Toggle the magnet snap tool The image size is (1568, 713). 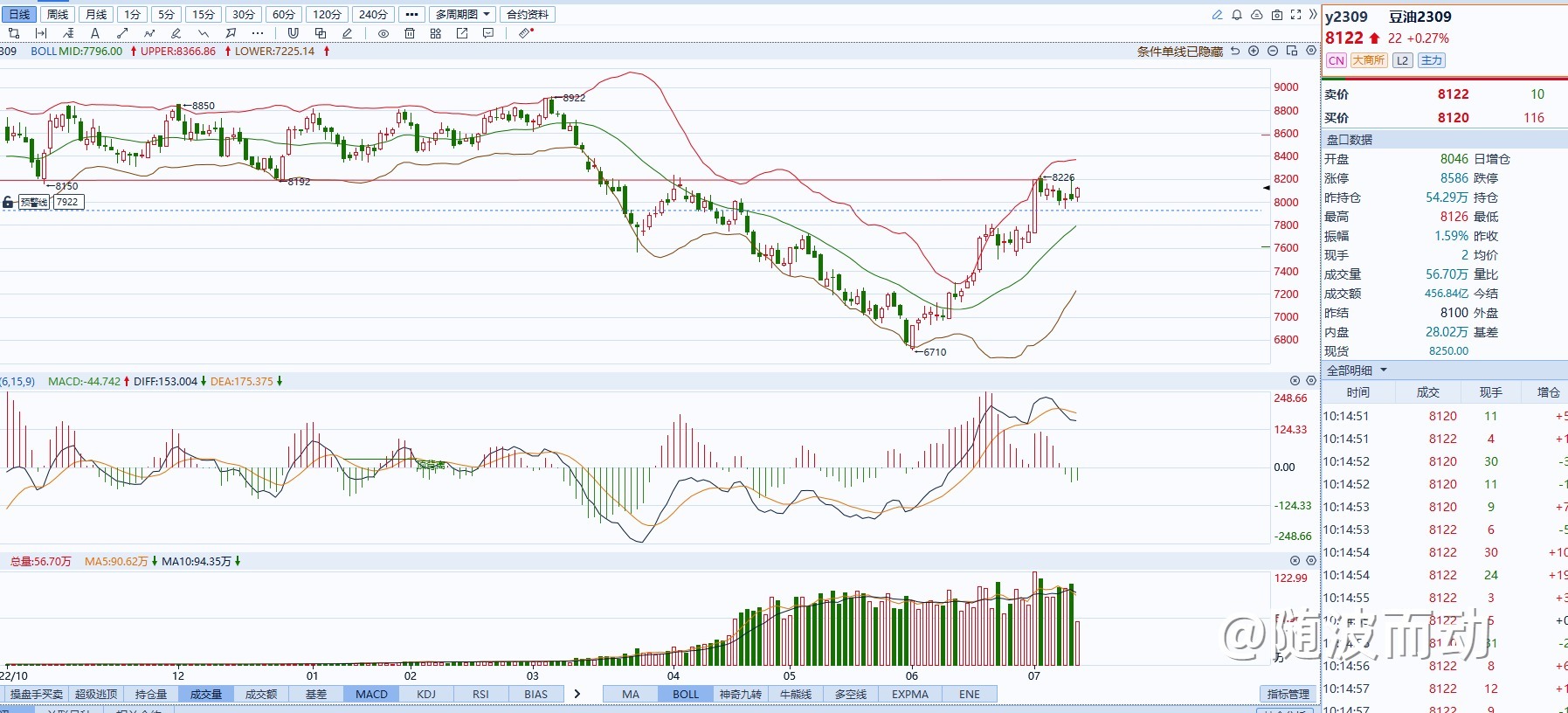coord(294,33)
